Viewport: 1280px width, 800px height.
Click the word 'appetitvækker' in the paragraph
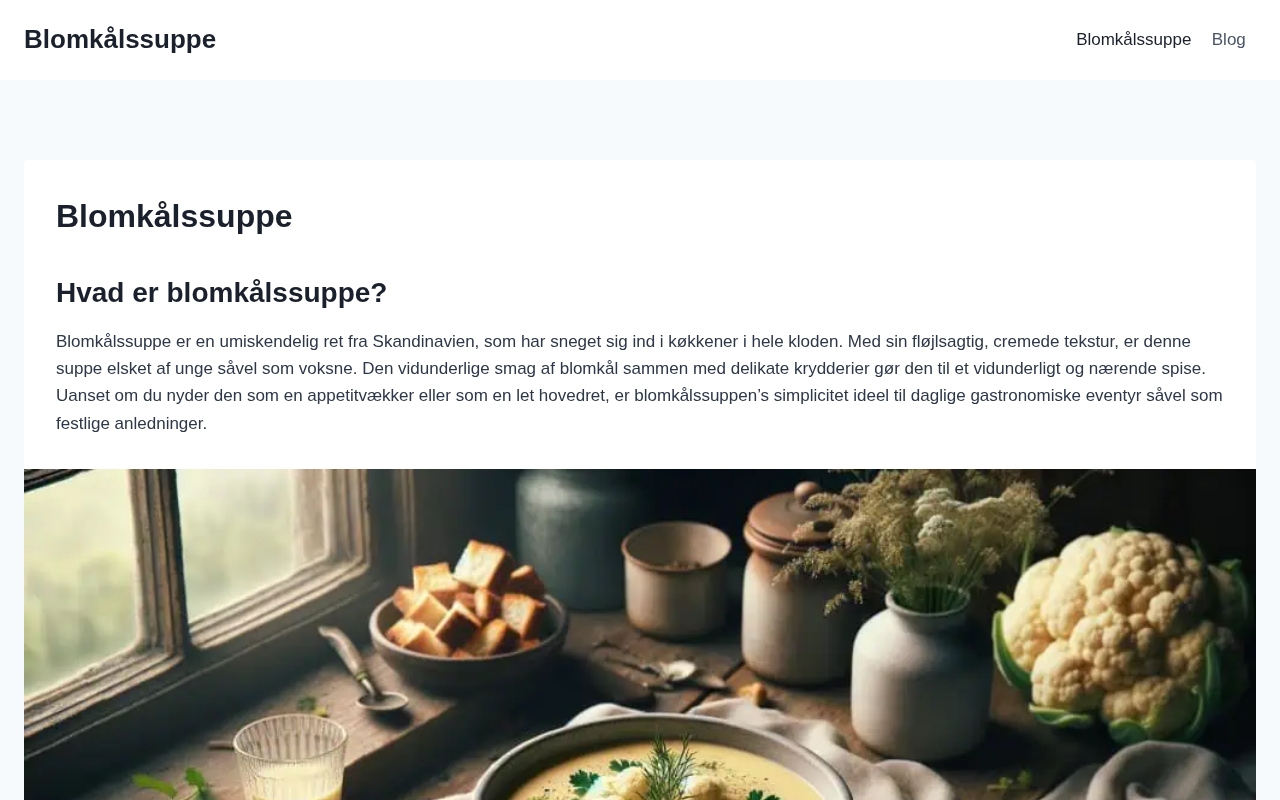[x=360, y=396]
